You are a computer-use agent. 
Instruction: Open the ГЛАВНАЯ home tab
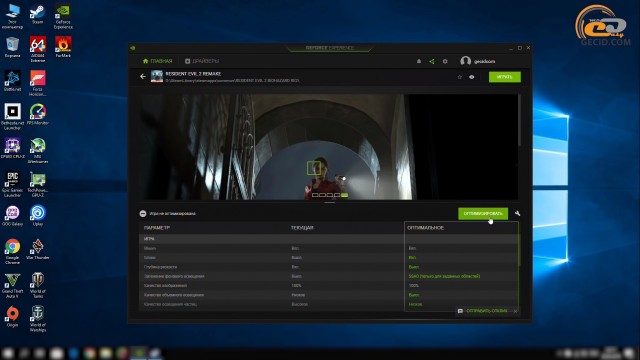[157, 61]
